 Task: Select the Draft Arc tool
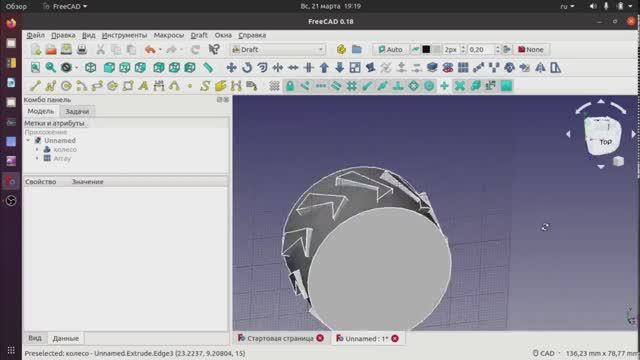click(x=82, y=86)
